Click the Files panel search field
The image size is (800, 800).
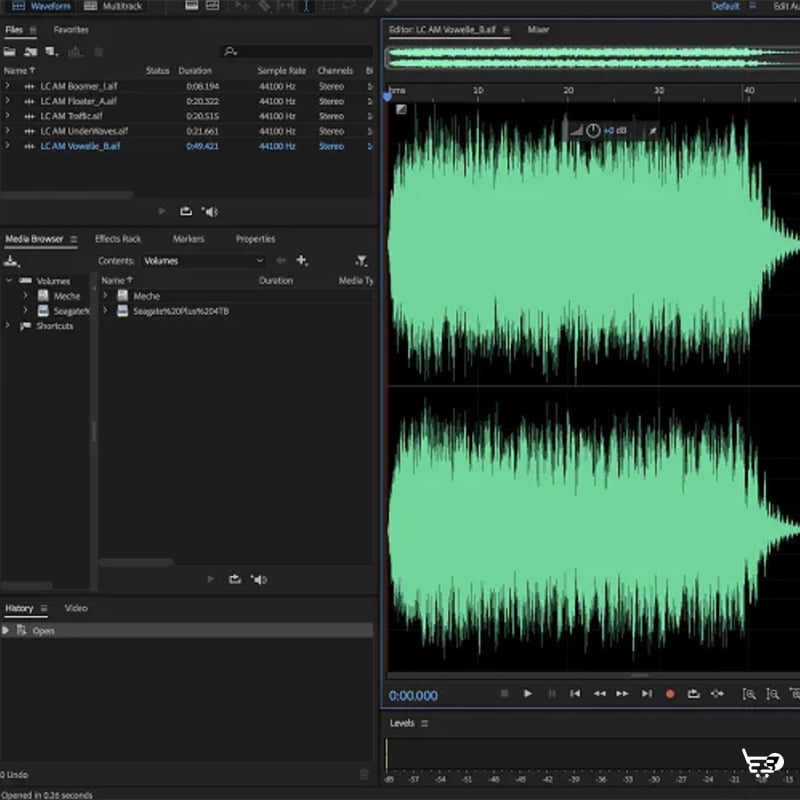coord(298,52)
